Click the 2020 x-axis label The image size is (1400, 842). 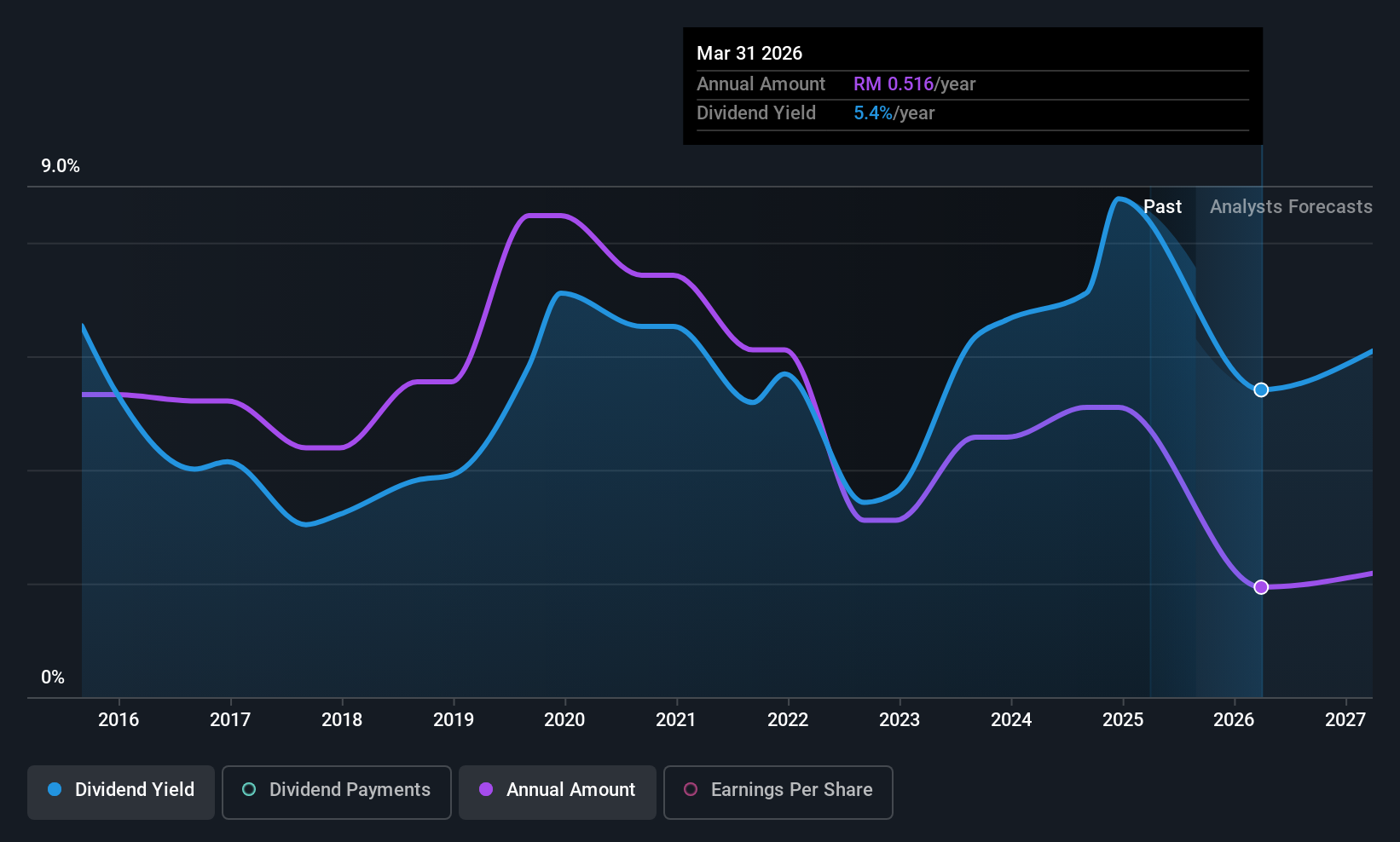[564, 720]
